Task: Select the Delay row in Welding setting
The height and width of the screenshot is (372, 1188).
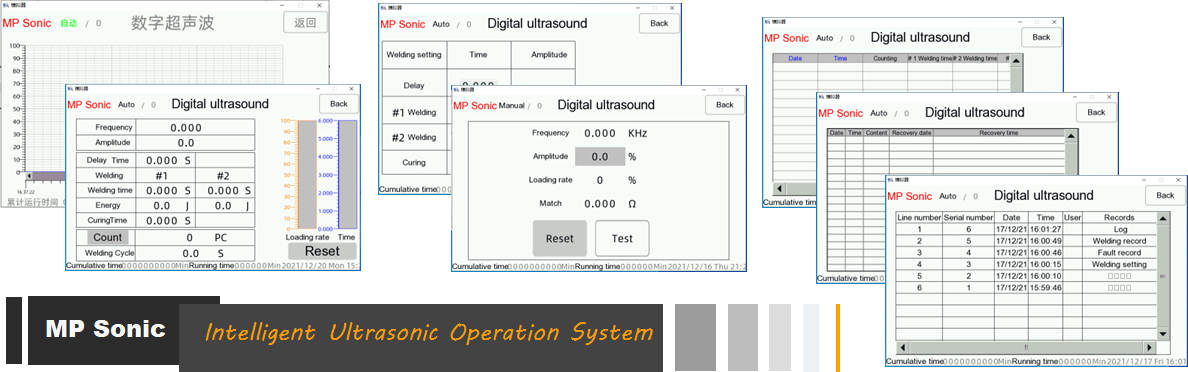Action: tap(414, 86)
